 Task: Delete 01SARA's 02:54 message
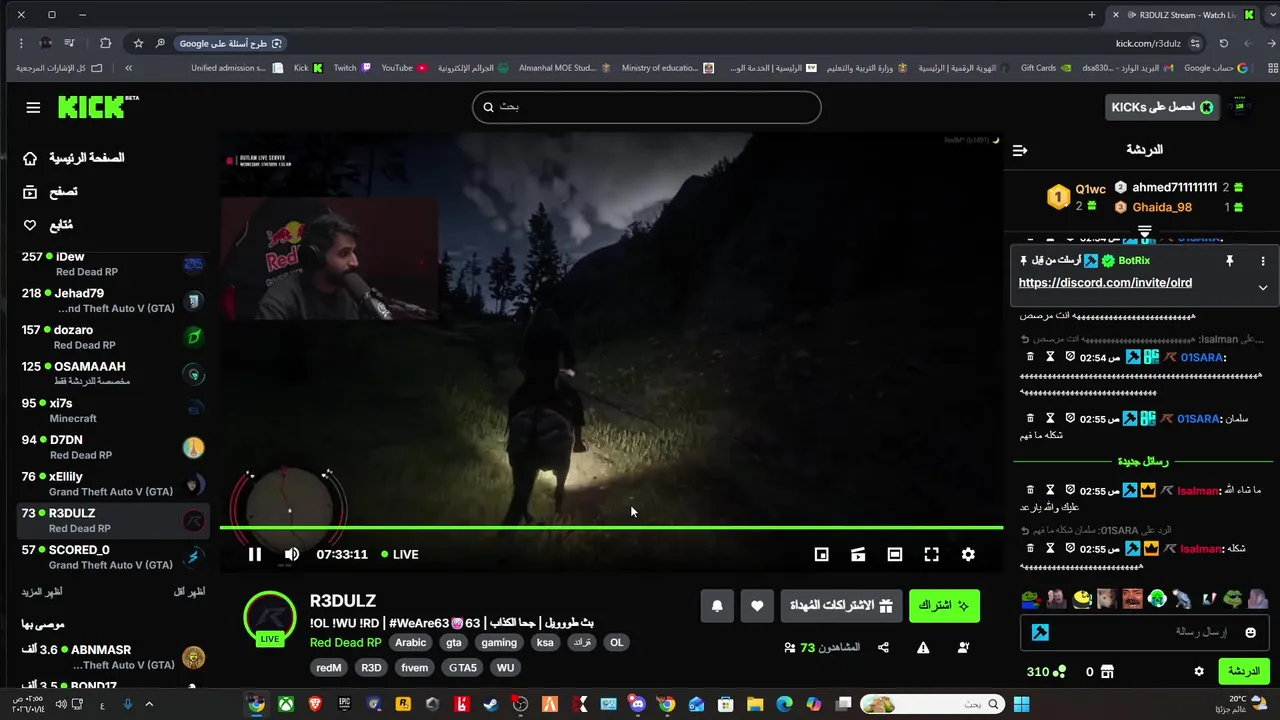[x=1030, y=357]
